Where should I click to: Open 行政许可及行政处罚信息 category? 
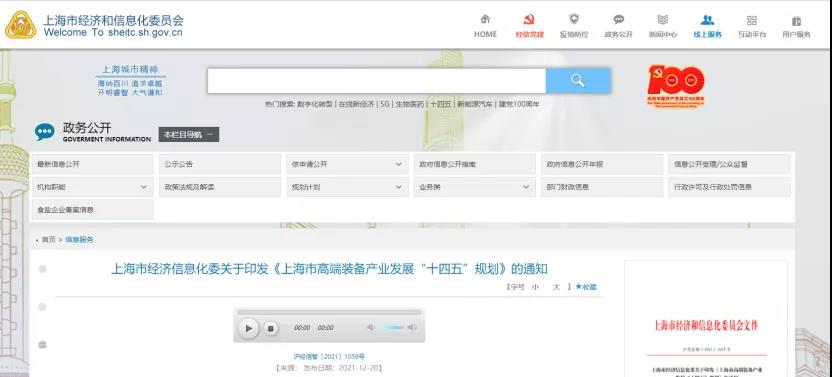point(729,187)
